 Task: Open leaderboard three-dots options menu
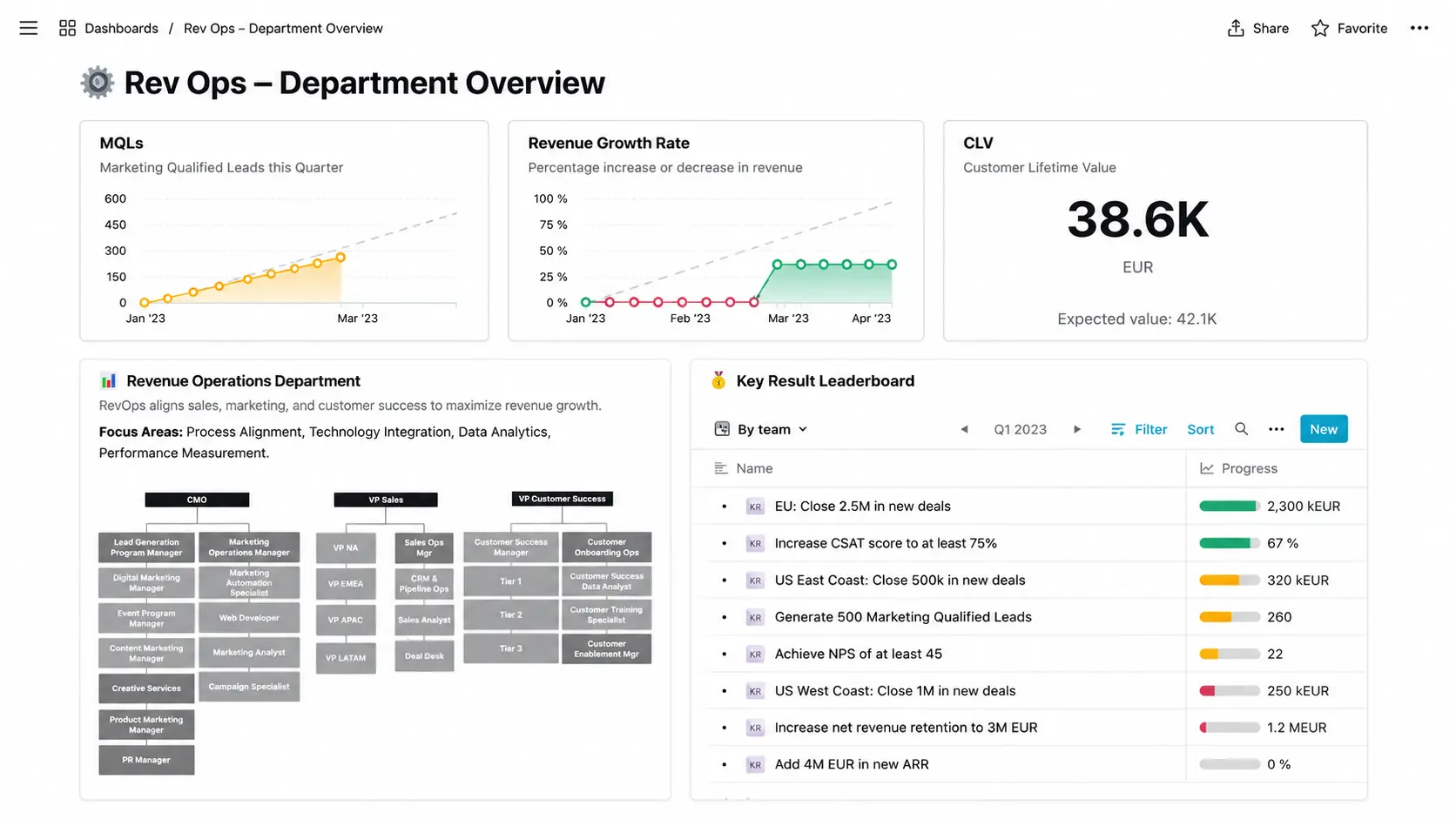(x=1277, y=429)
